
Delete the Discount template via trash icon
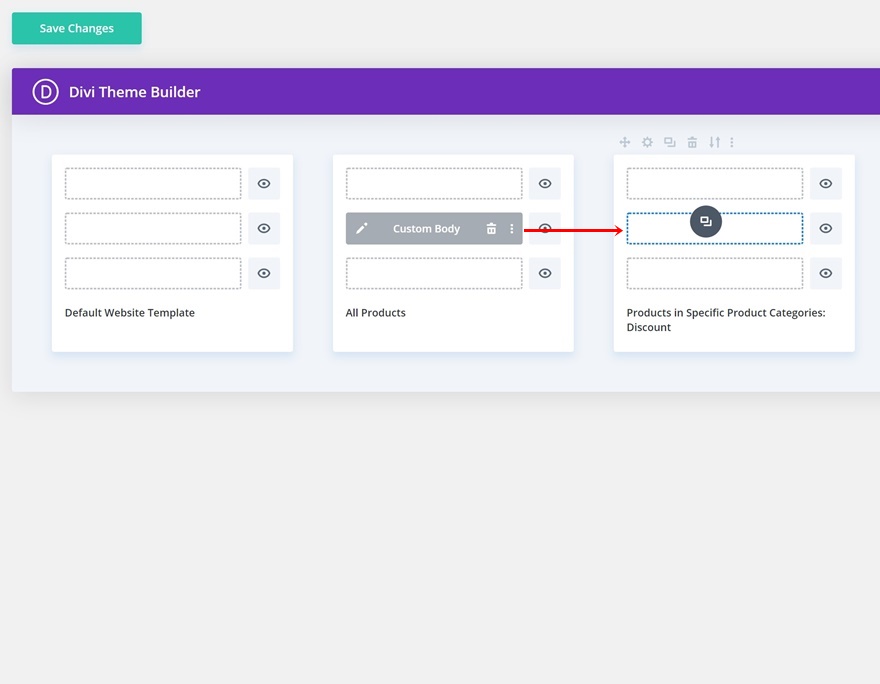pos(692,142)
